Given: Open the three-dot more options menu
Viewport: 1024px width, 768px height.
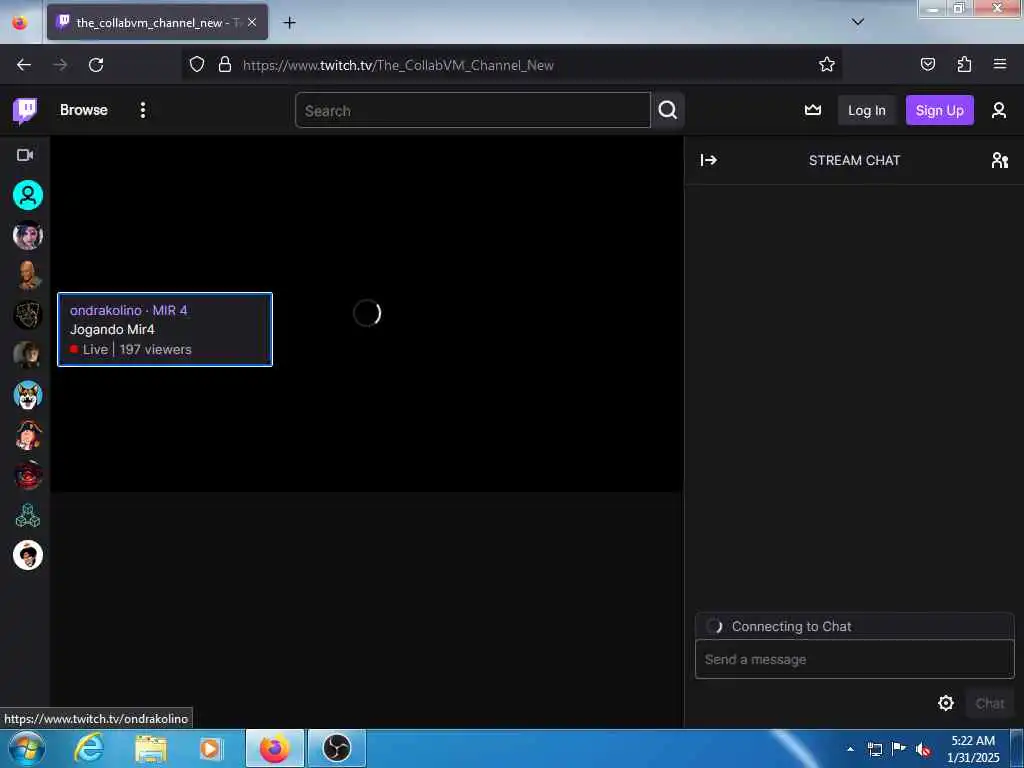Looking at the screenshot, I should (142, 110).
